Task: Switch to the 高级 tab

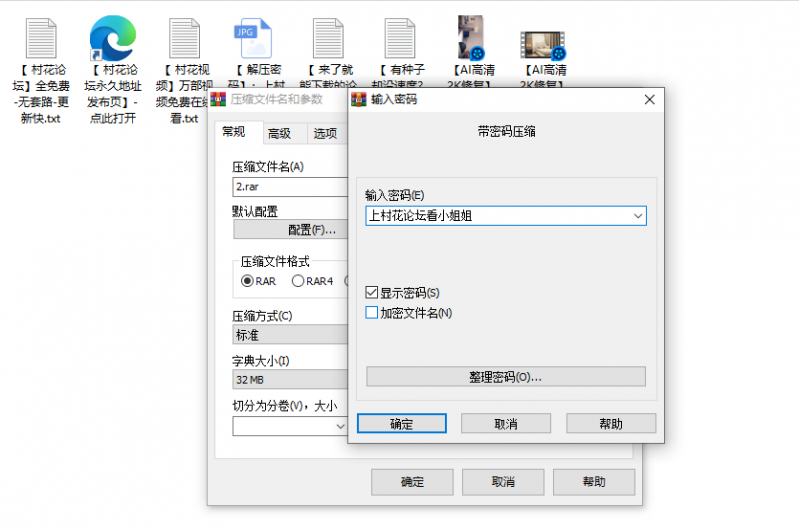Action: pos(279,134)
